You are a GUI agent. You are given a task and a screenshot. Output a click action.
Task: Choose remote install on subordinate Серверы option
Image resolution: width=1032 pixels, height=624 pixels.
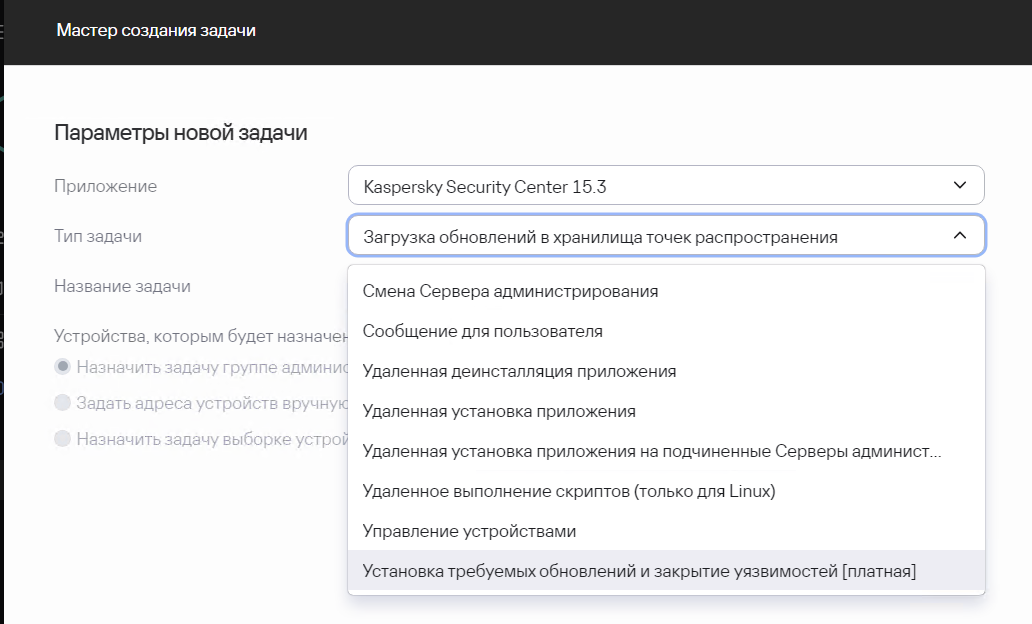(652, 451)
